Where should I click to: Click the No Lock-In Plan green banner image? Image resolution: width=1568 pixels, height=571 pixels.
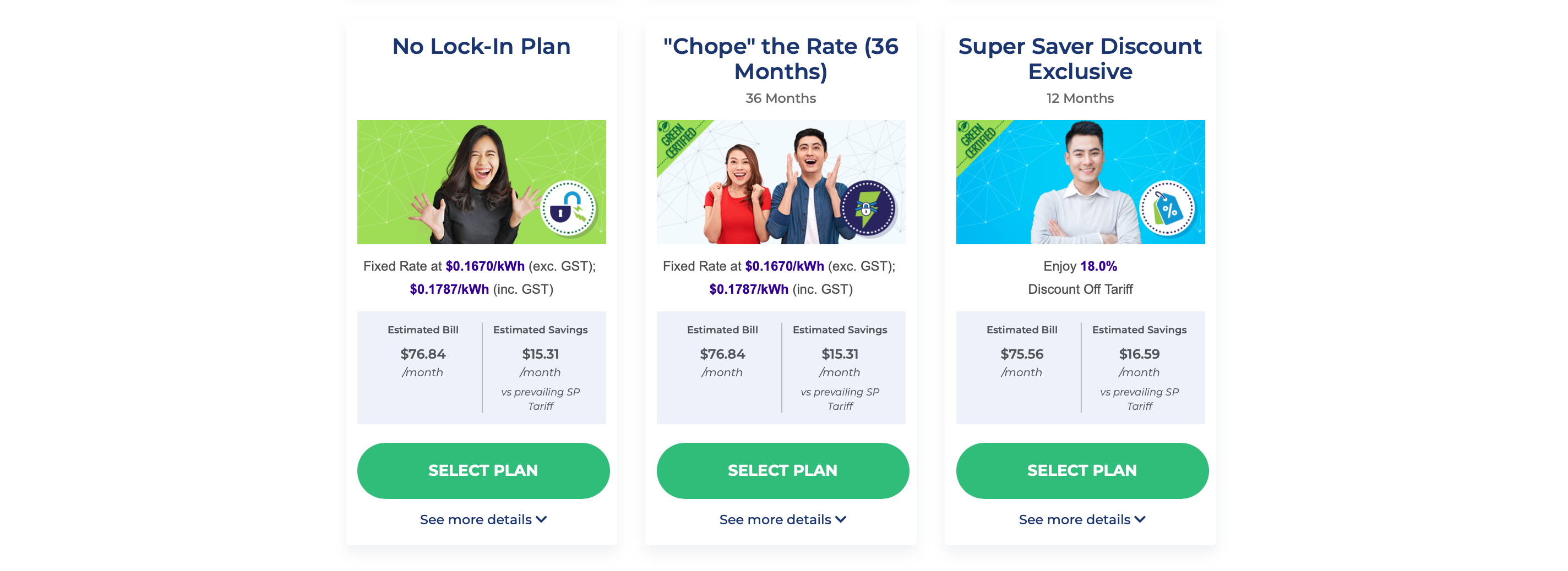point(482,182)
